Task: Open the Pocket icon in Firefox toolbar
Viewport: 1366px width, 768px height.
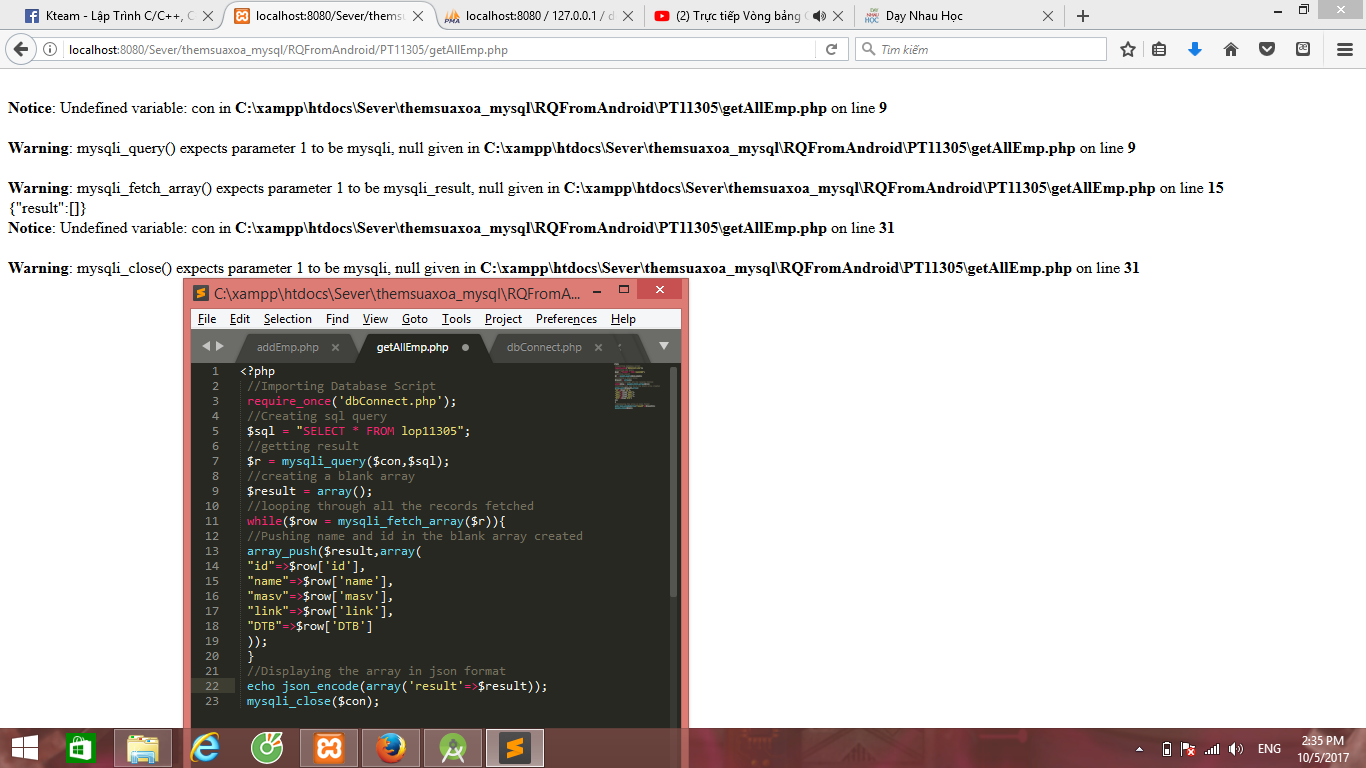Action: pyautogui.click(x=1267, y=49)
